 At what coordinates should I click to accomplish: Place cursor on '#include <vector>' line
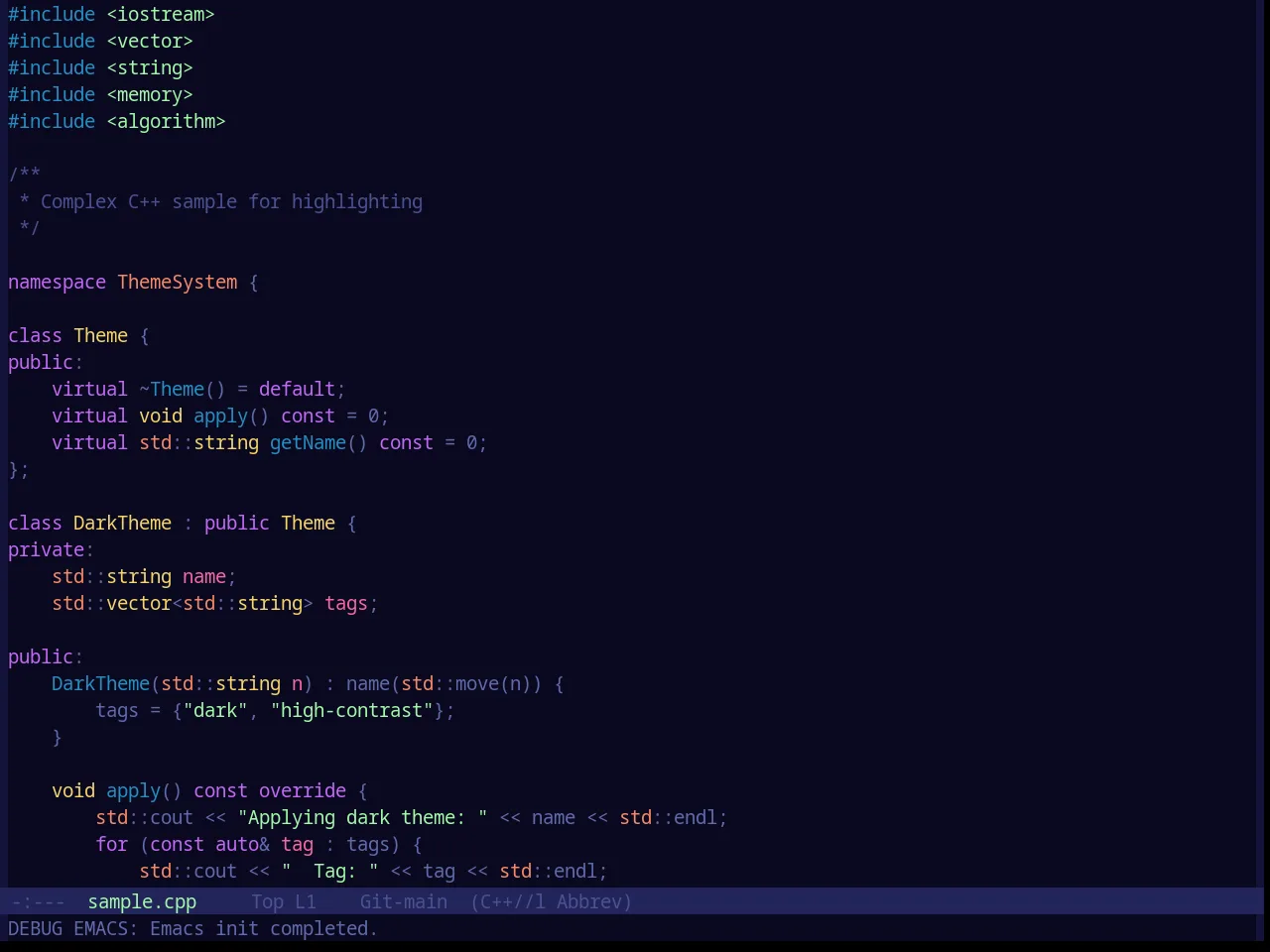pos(100,42)
